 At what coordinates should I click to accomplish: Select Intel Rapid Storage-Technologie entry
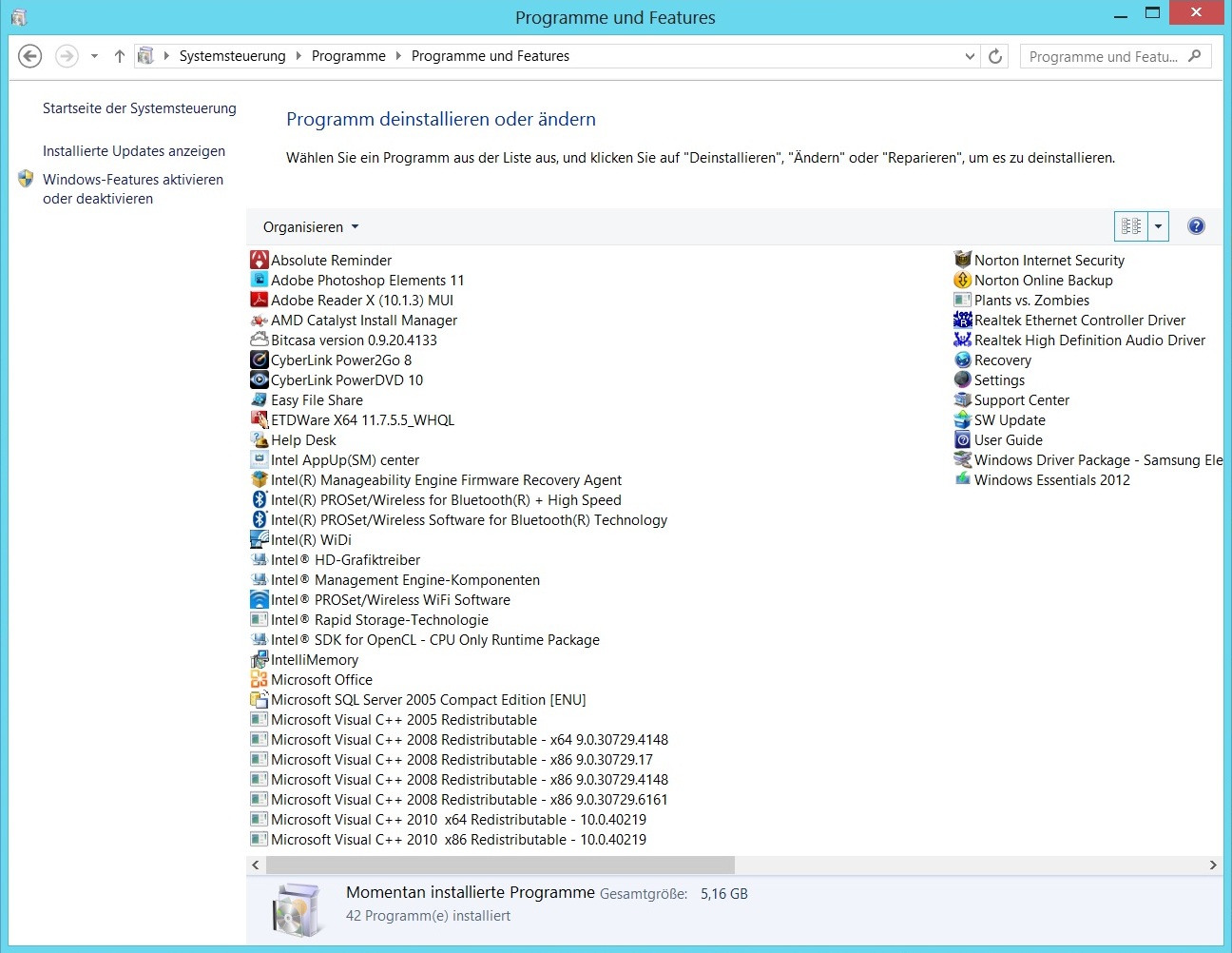(x=370, y=619)
